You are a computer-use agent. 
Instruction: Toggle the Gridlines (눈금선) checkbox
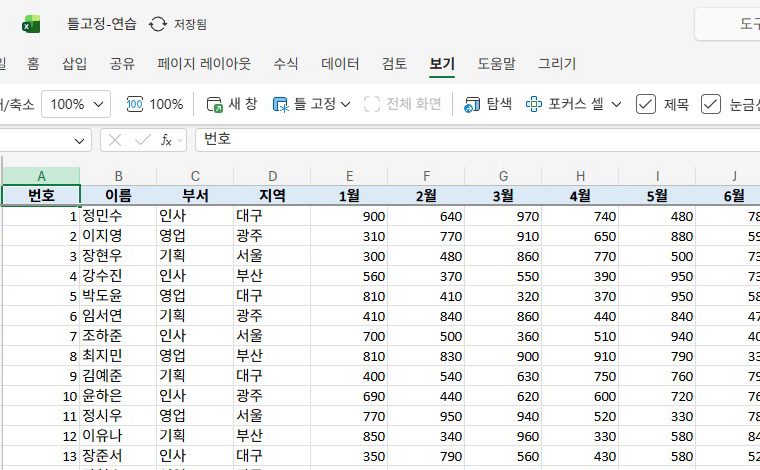(711, 104)
